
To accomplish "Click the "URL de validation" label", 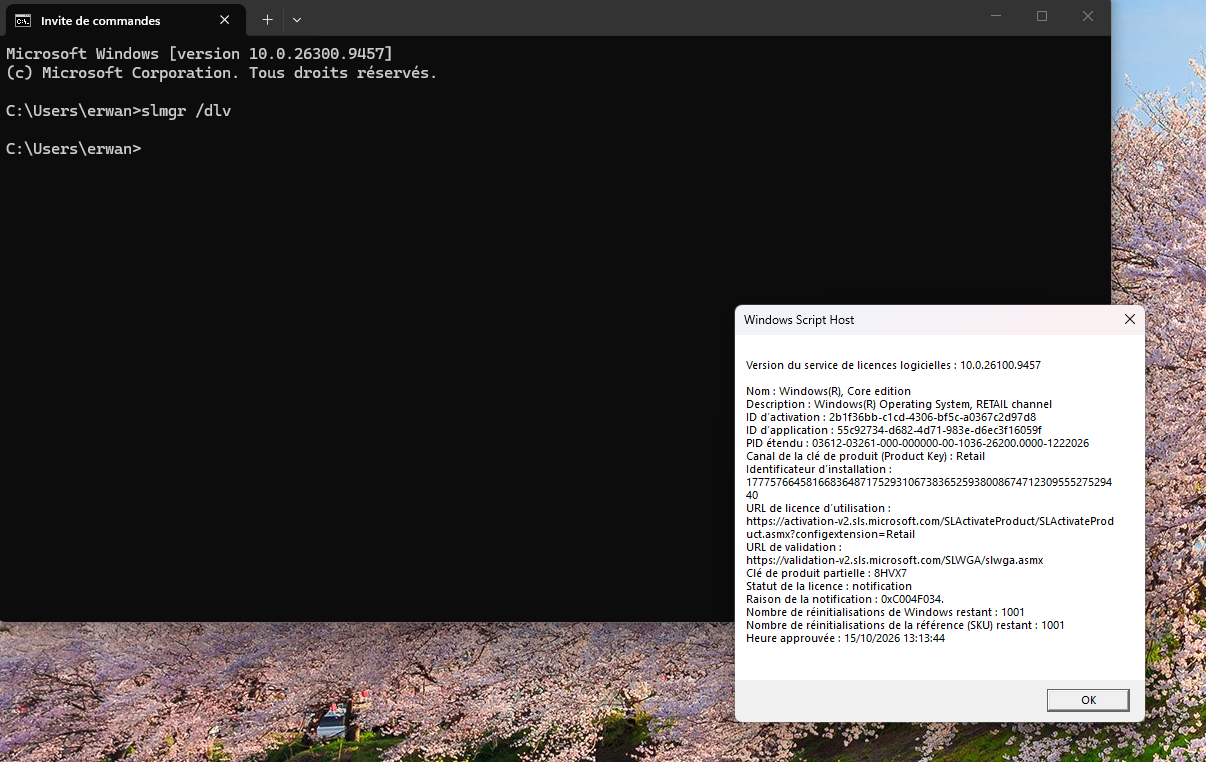I will pyautogui.click(x=794, y=547).
